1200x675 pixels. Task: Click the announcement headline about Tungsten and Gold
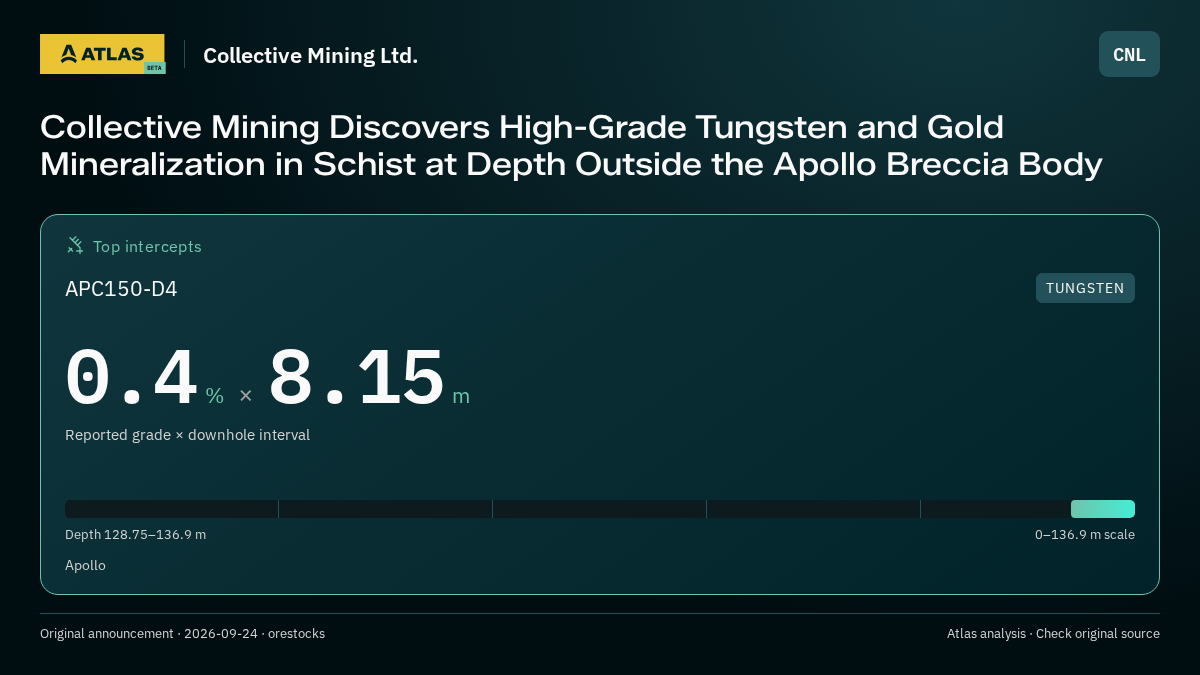click(x=571, y=145)
